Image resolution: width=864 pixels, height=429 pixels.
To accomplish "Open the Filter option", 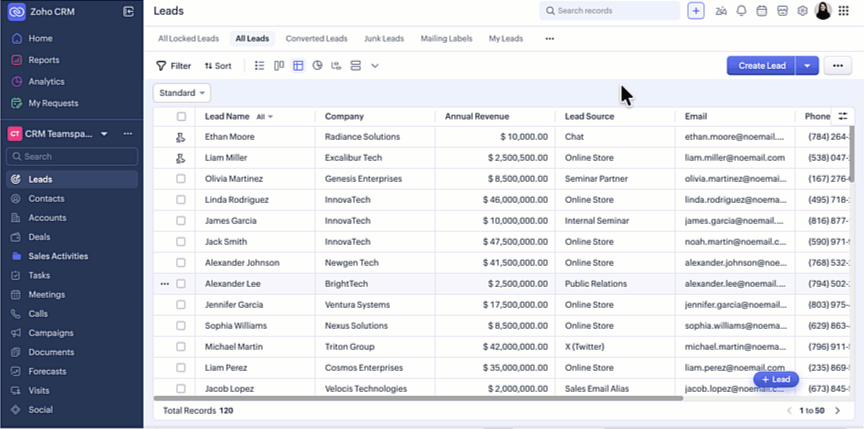I will tap(173, 66).
